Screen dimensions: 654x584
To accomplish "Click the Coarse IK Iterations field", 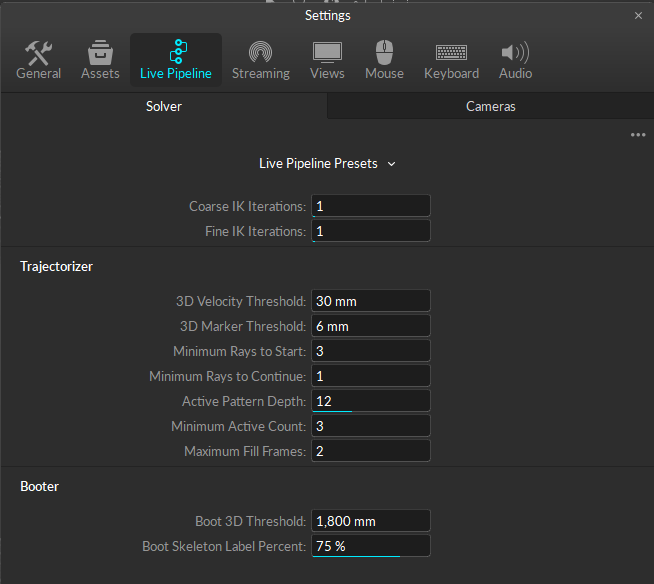I will (370, 206).
